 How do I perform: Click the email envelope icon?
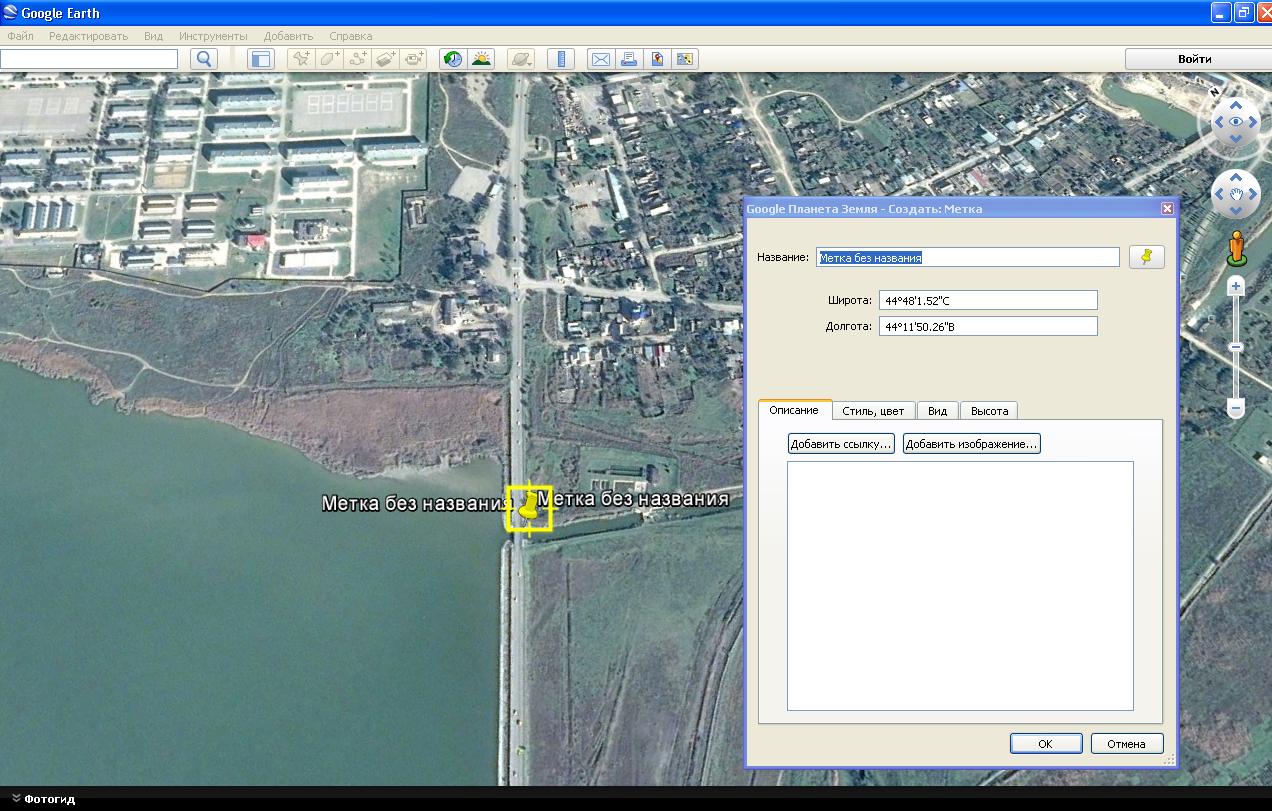coord(600,59)
